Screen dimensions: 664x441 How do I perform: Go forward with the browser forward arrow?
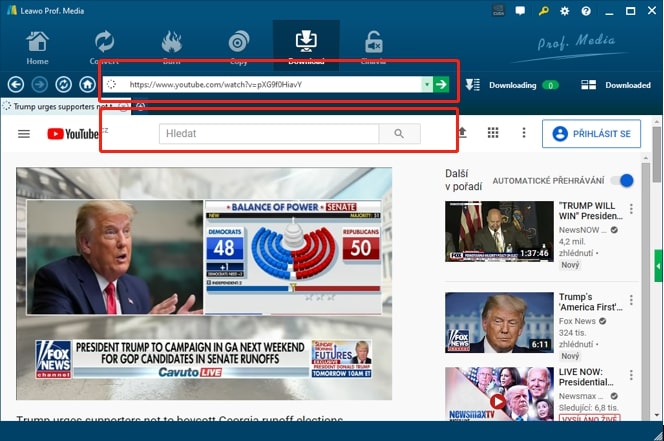pos(40,85)
